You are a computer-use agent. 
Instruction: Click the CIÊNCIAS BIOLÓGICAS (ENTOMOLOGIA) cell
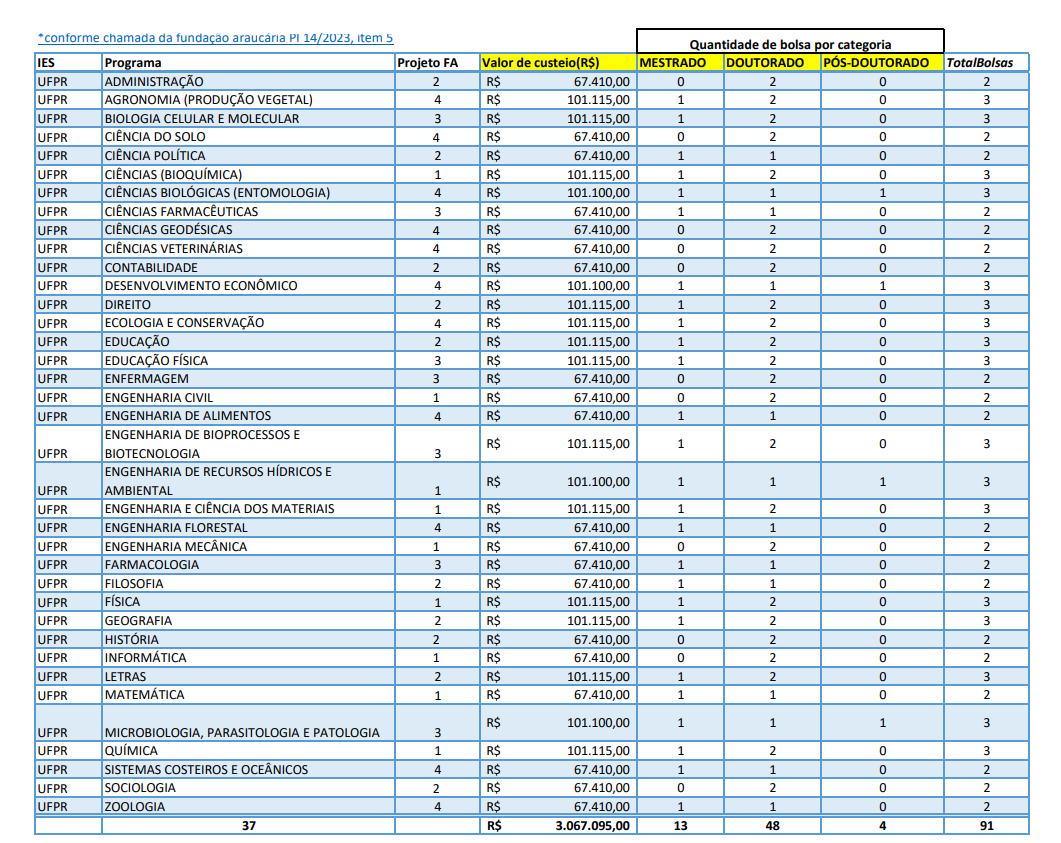pyautogui.click(x=248, y=193)
